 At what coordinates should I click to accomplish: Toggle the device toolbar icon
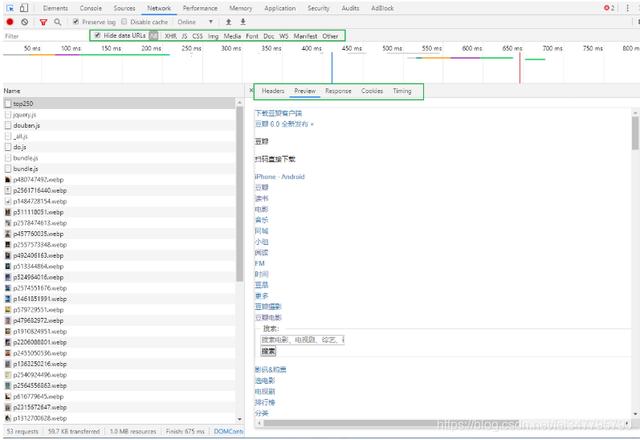pos(25,7)
